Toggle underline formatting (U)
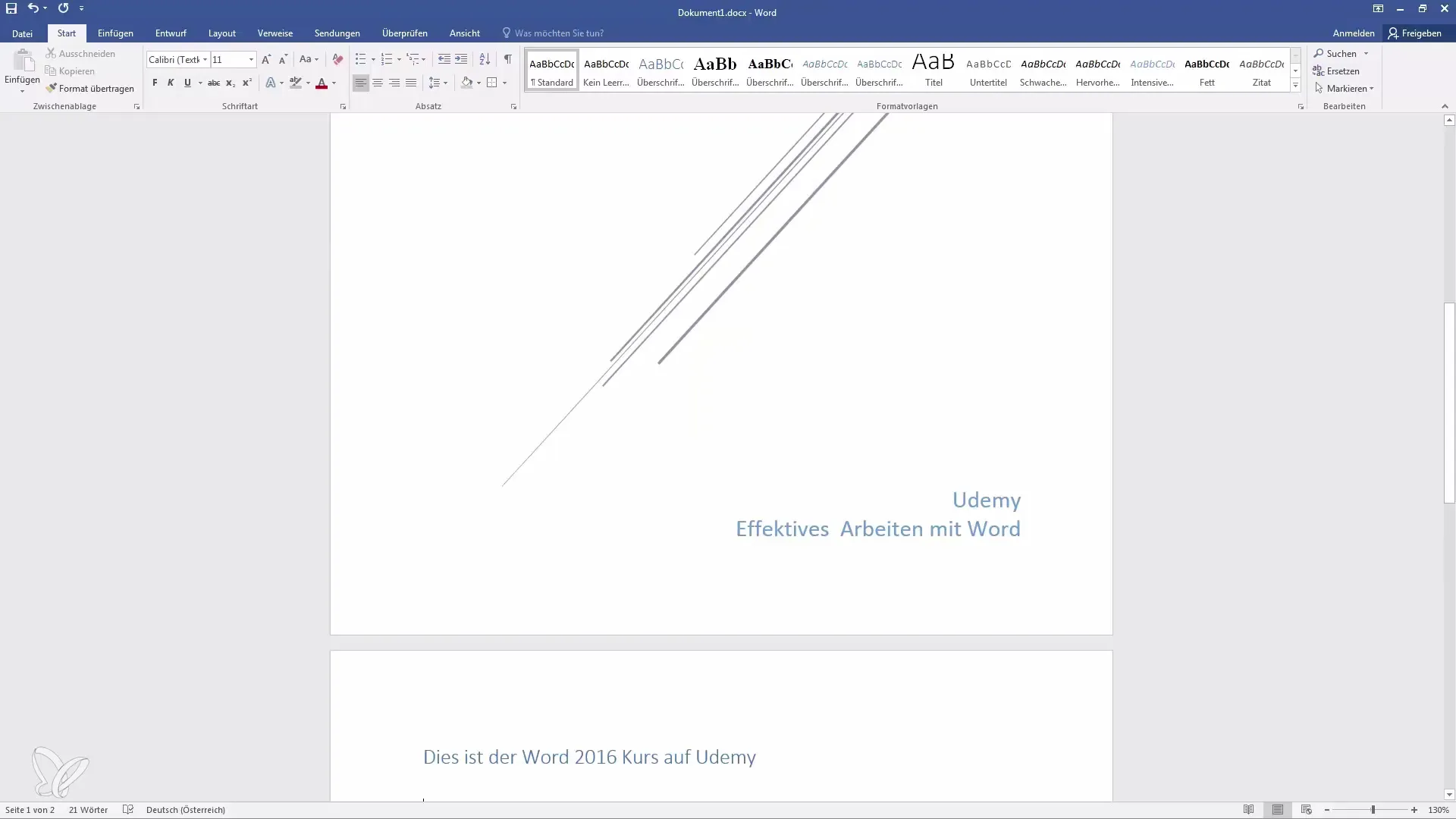The width and height of the screenshot is (1456, 819). click(x=187, y=83)
